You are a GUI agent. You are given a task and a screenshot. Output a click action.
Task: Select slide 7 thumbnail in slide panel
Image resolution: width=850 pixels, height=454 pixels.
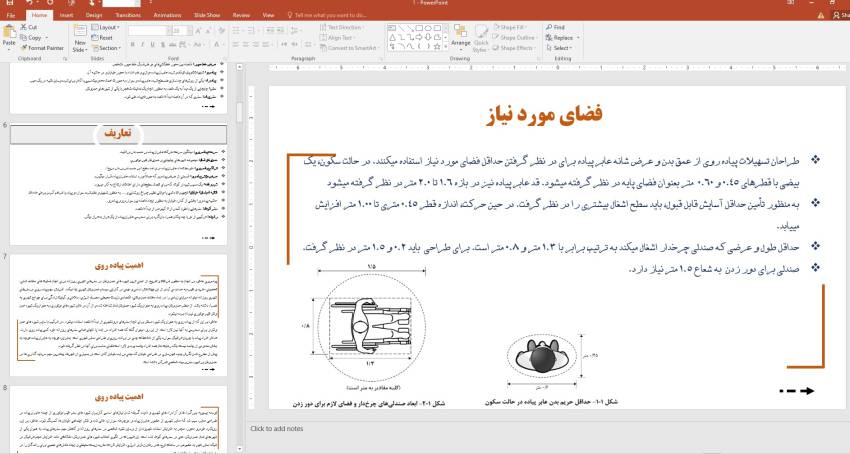point(118,316)
